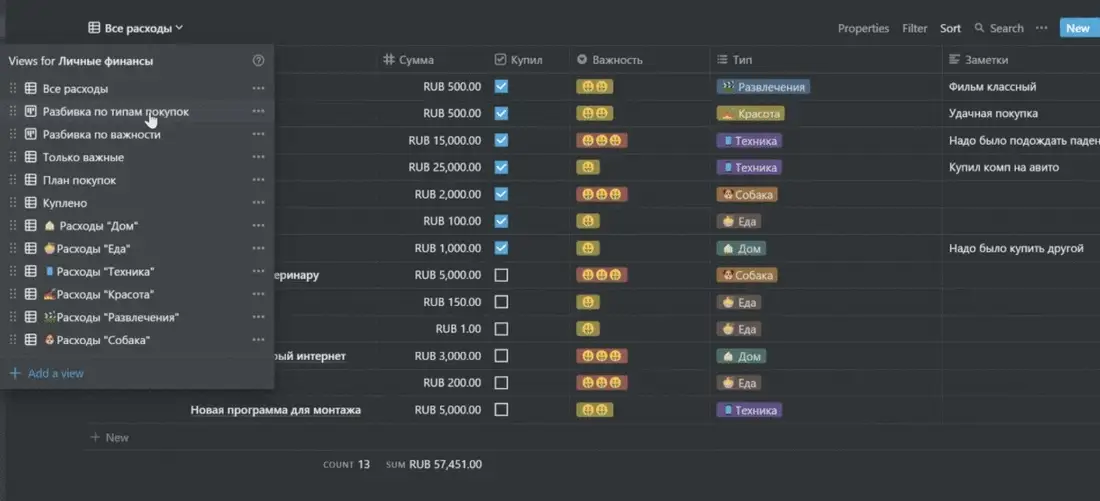This screenshot has height=501, width=1100.
Task: Open the top-right three-dot more menu
Action: pos(1042,28)
